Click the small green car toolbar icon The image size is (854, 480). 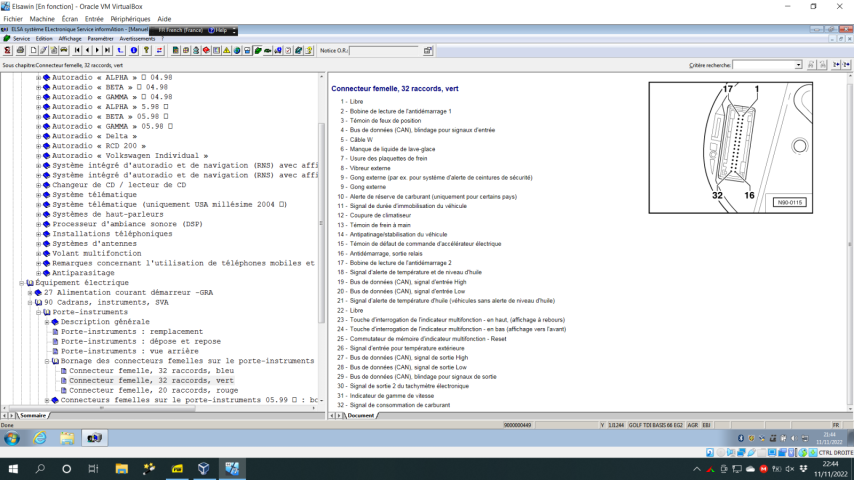click(x=267, y=50)
